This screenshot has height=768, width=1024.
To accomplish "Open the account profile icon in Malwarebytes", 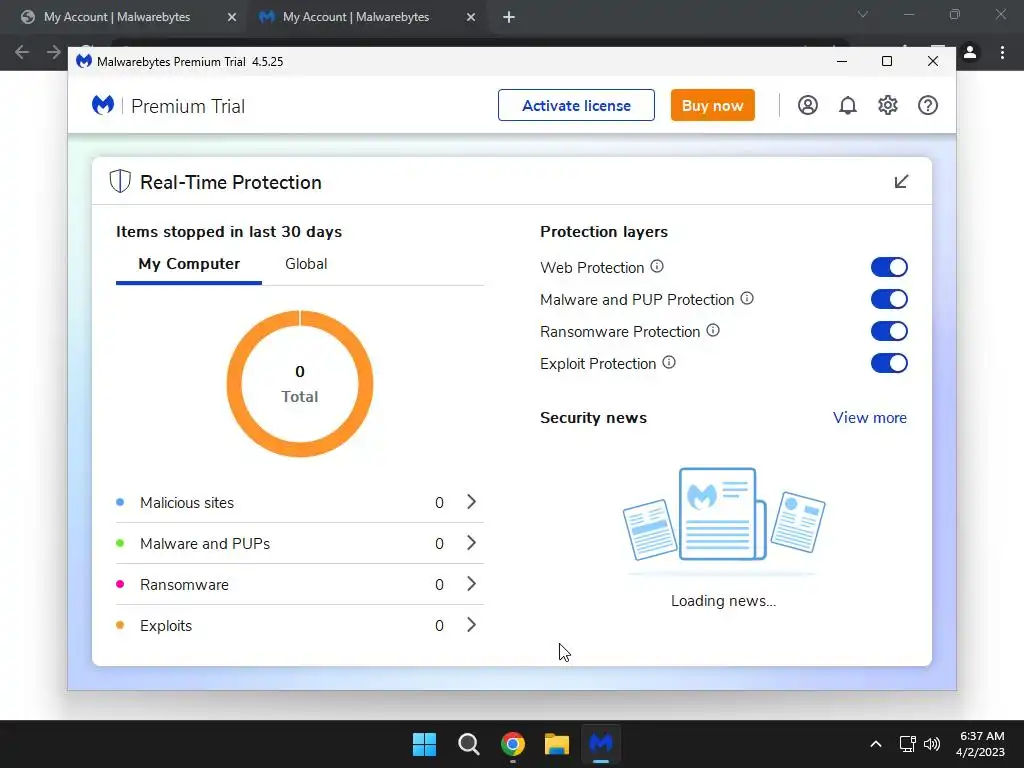I will point(808,105).
